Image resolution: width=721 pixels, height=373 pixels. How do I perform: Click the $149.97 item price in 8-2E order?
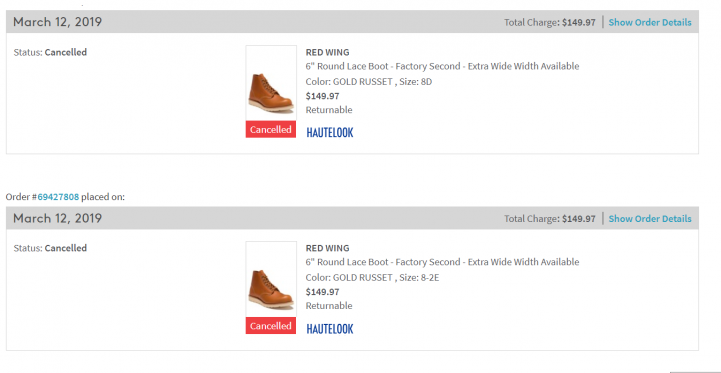click(x=322, y=292)
